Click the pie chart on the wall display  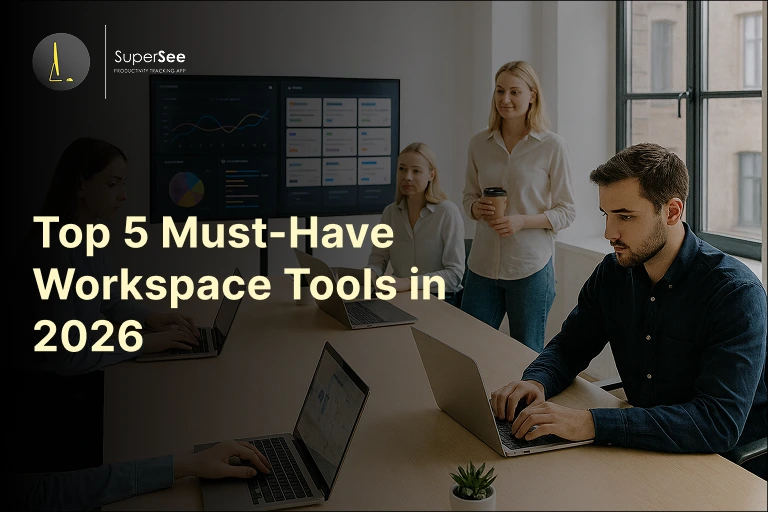pos(186,189)
